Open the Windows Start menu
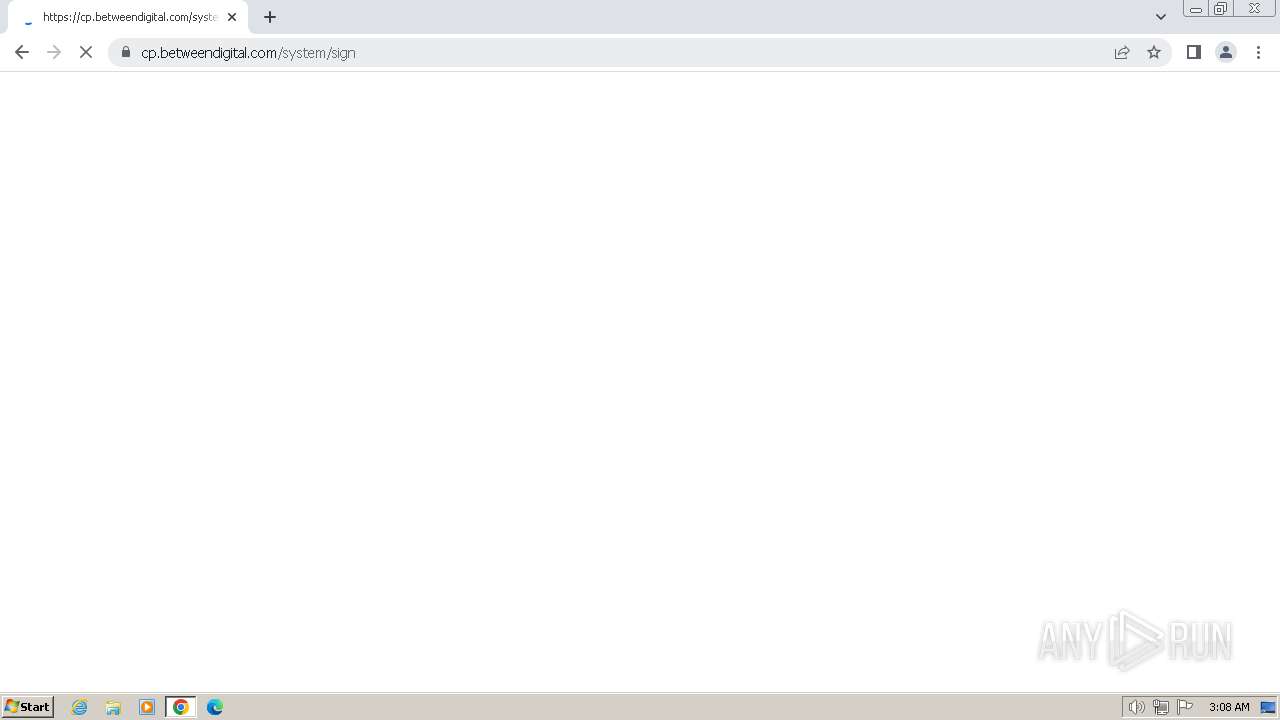This screenshot has height=720, width=1280. point(28,707)
